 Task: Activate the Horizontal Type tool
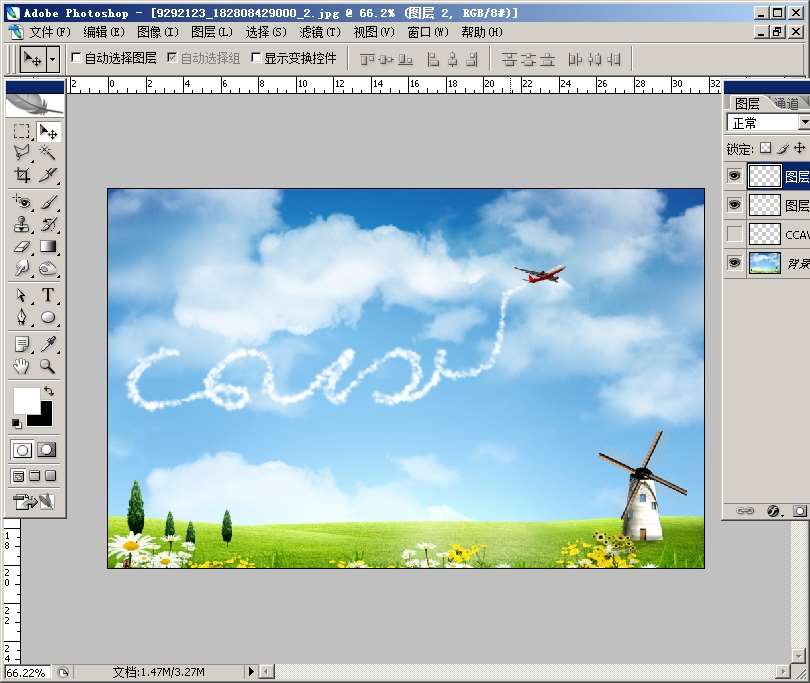[48, 295]
